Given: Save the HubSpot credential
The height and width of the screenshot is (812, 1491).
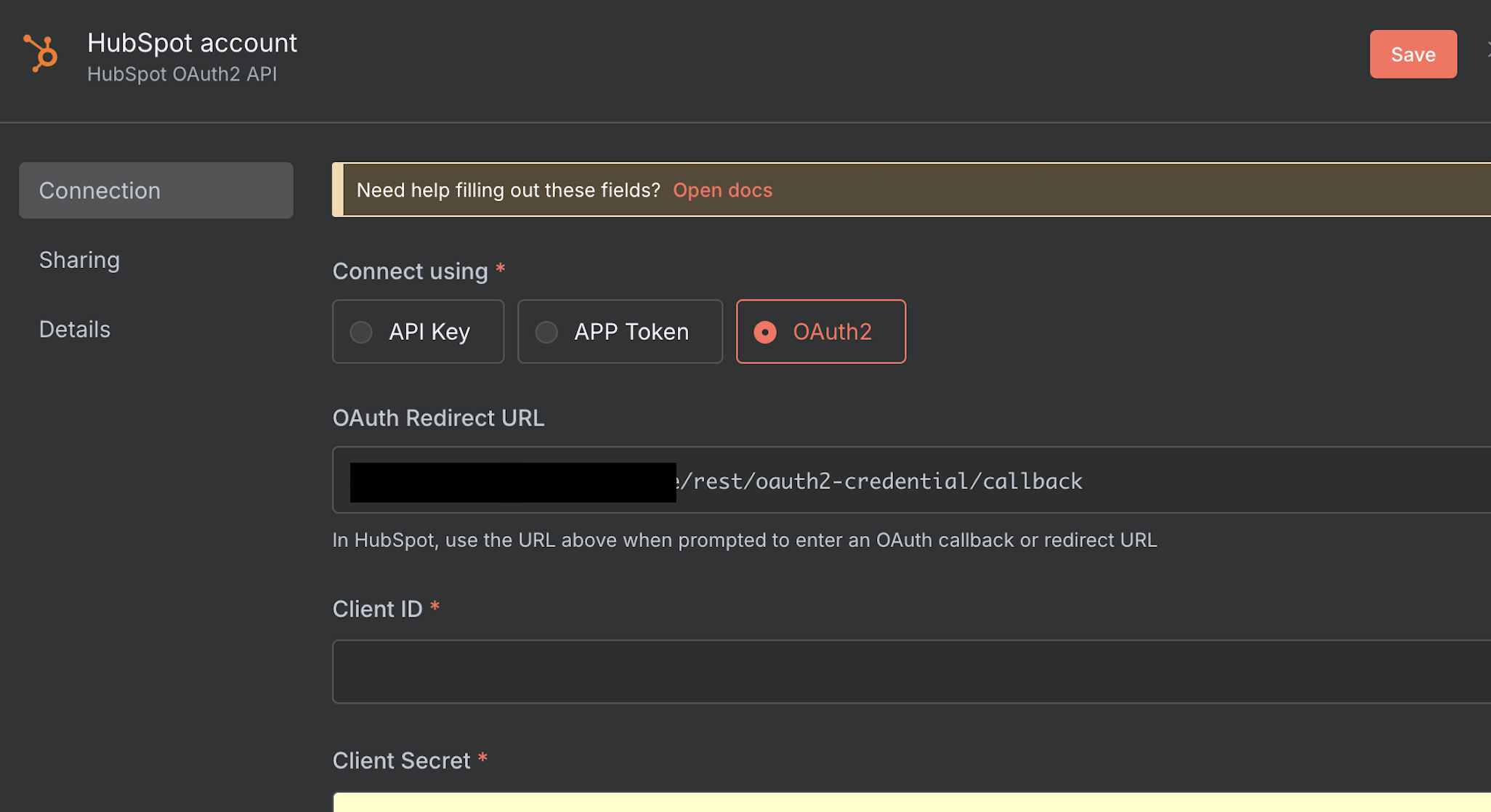Looking at the screenshot, I should (x=1413, y=54).
